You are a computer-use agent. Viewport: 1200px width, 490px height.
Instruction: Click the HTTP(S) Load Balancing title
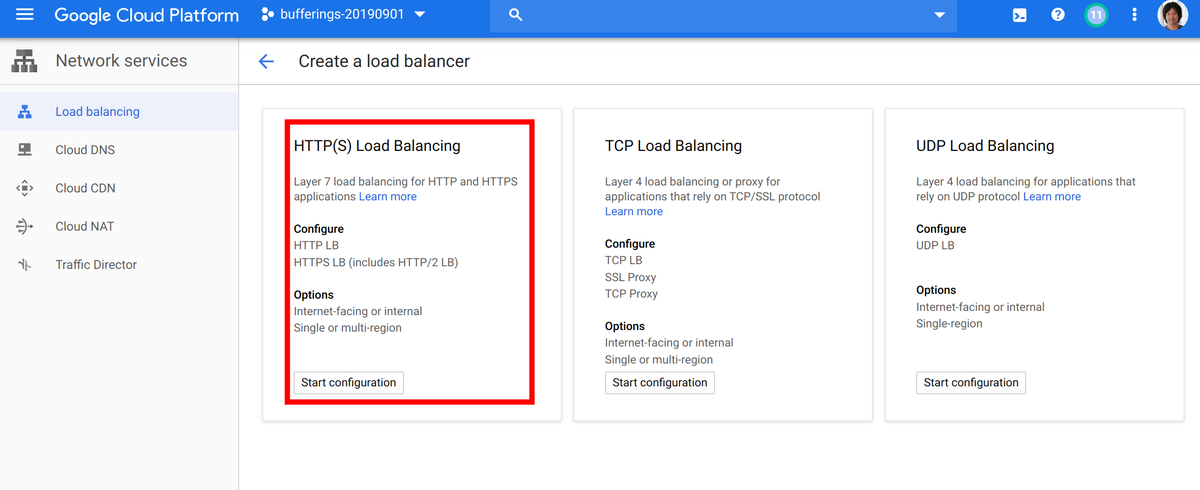(377, 146)
